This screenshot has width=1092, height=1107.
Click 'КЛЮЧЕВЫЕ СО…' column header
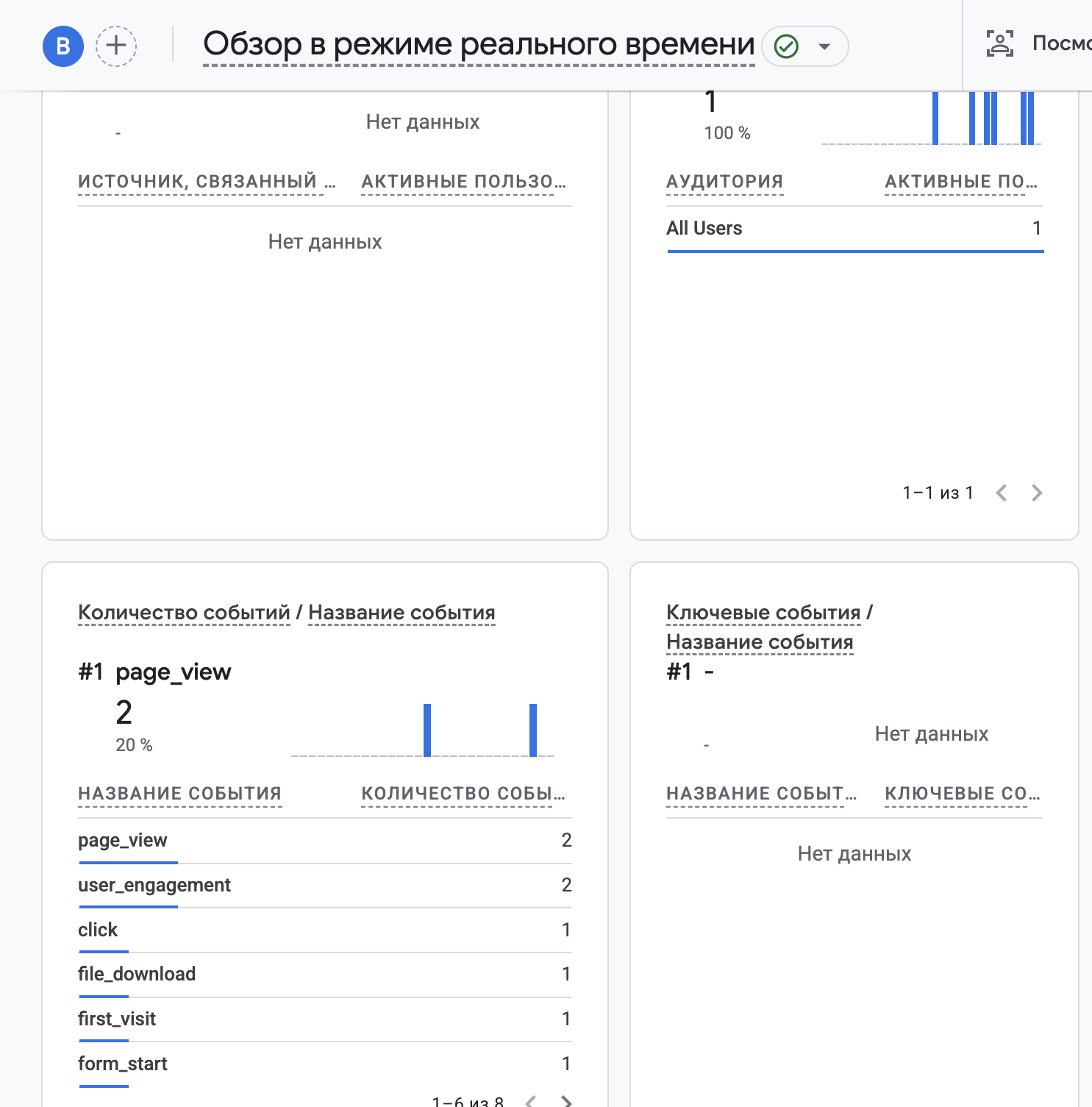[x=963, y=794]
